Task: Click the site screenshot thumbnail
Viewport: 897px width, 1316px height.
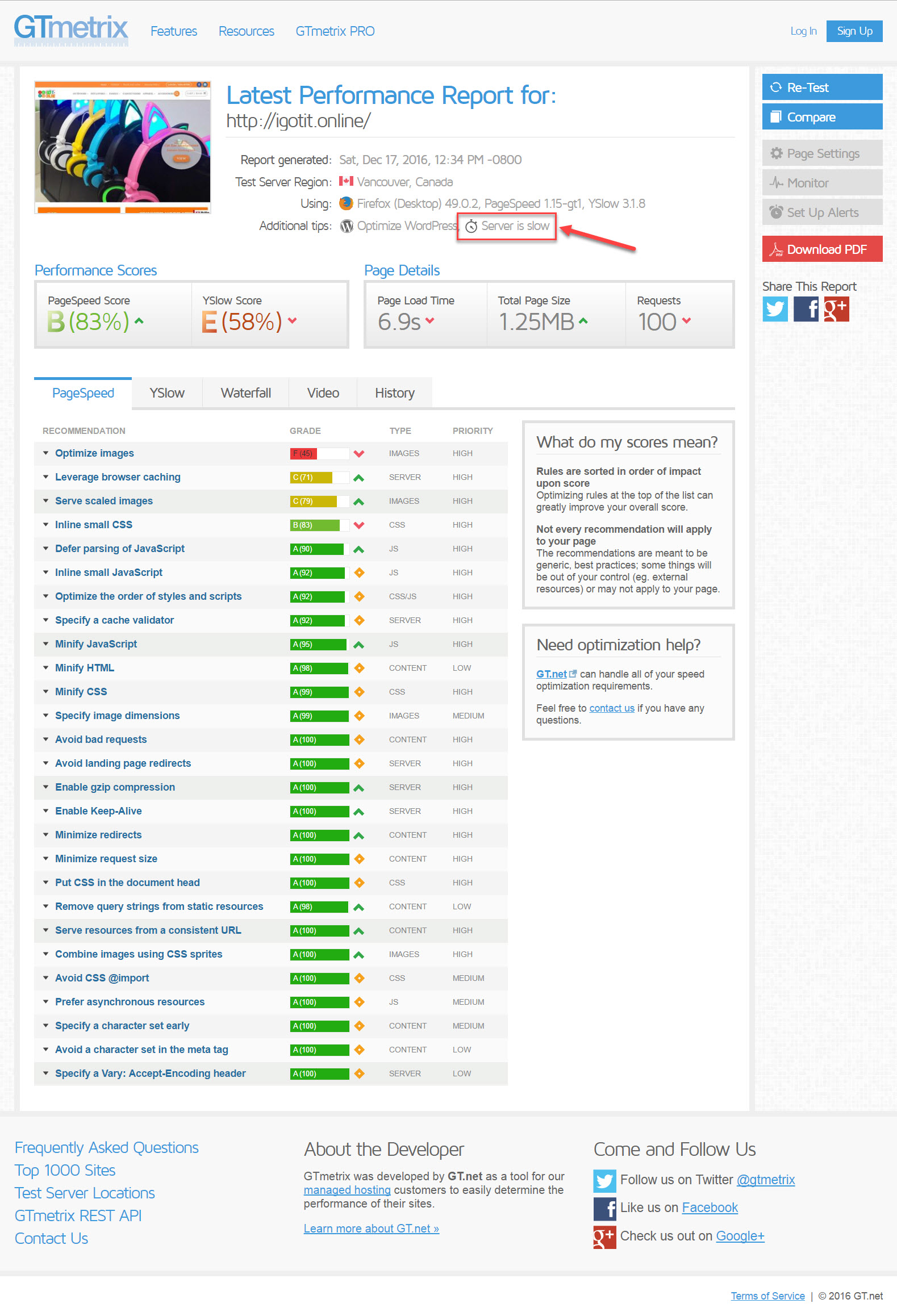Action: [123, 147]
